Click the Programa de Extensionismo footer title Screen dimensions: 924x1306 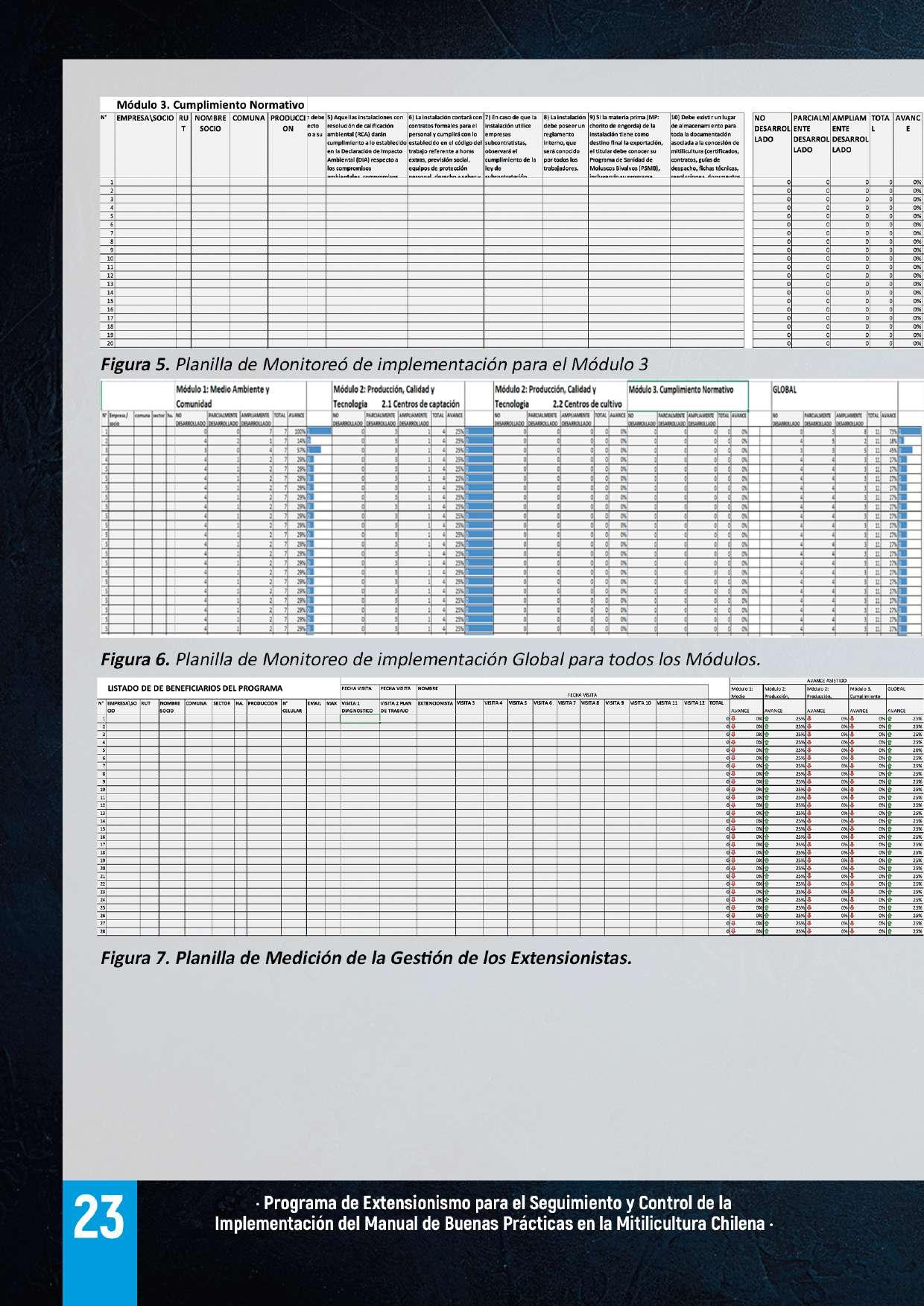[493, 1214]
